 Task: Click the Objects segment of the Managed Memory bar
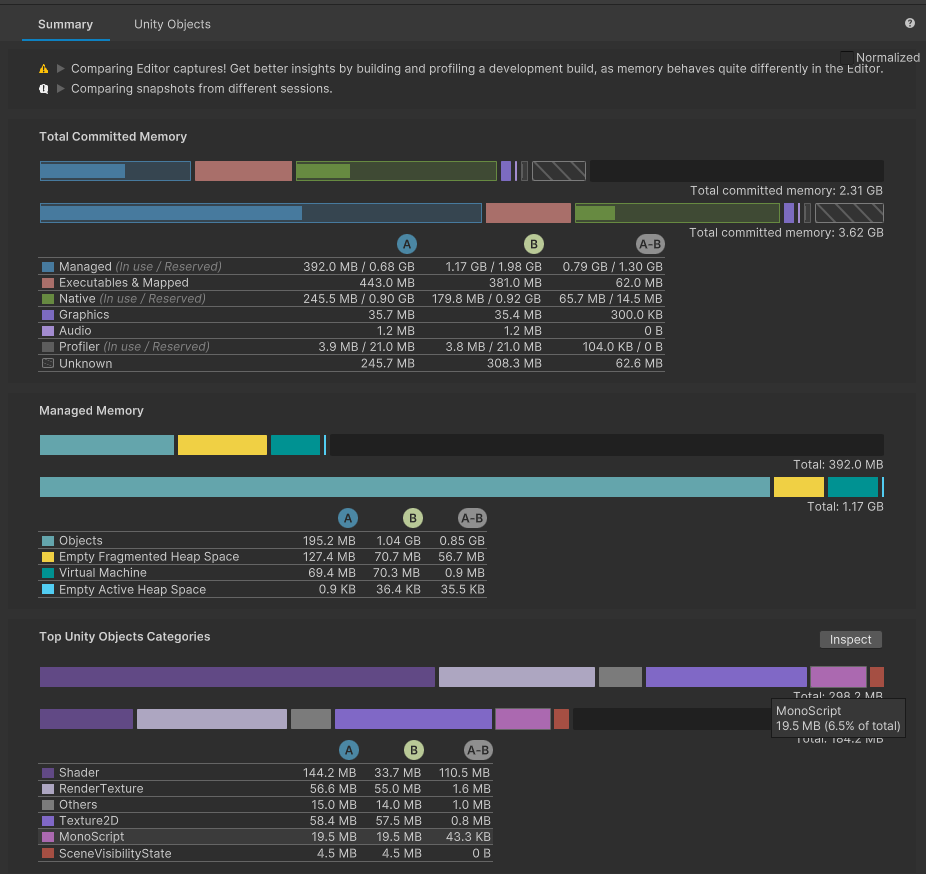(106, 444)
